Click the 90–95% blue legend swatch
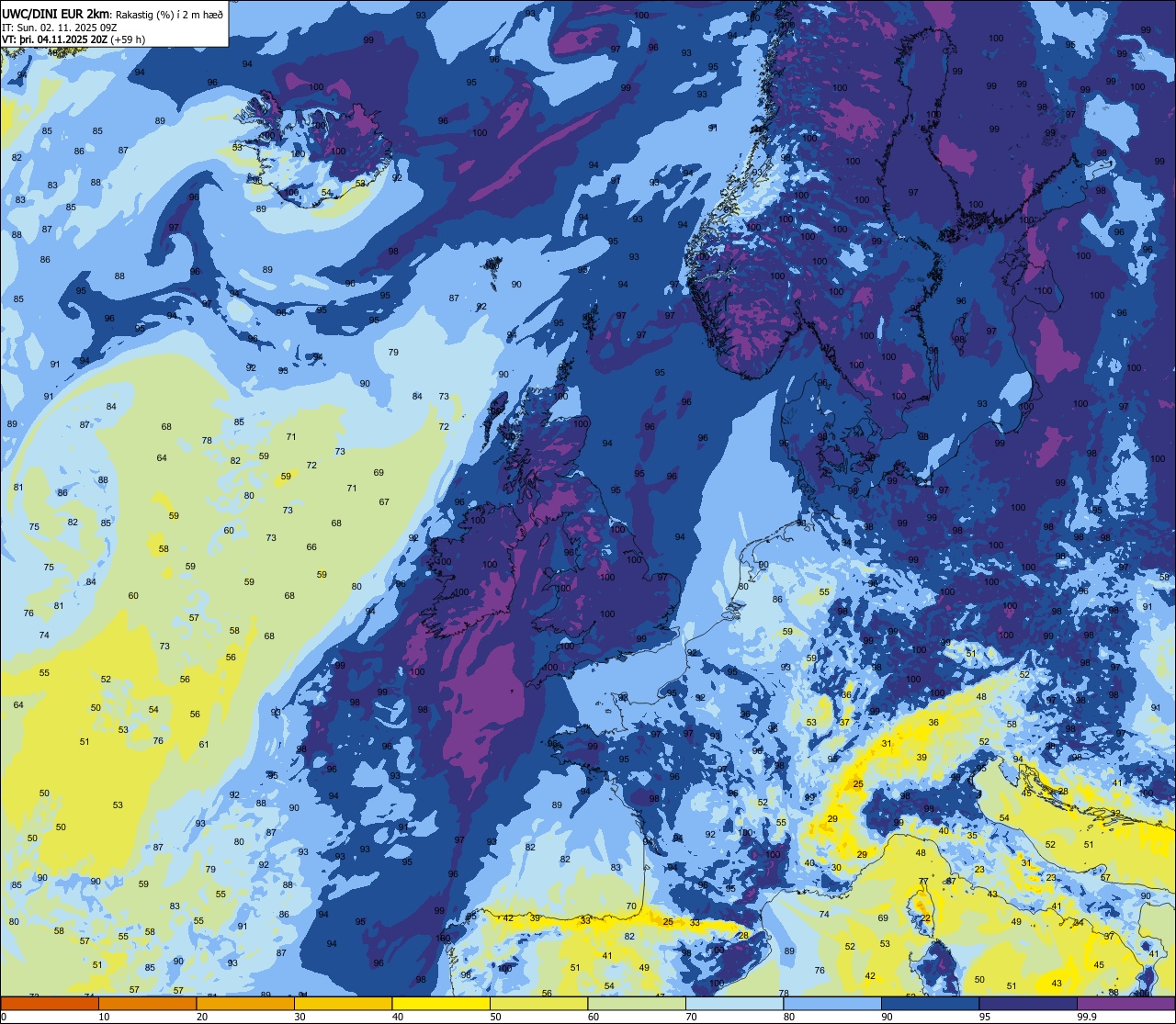The height and width of the screenshot is (1024, 1176). 930,1004
